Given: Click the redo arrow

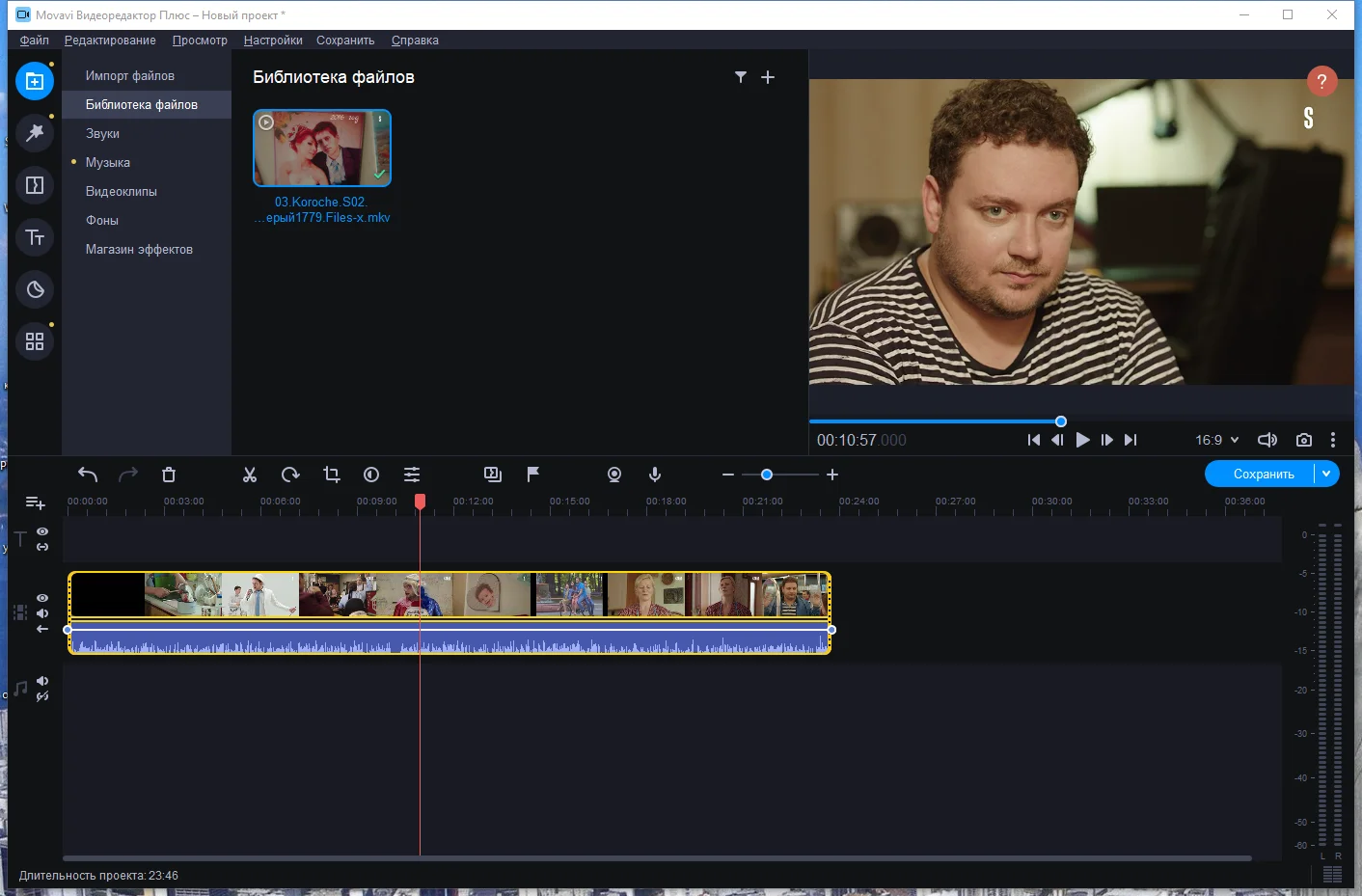Looking at the screenshot, I should pos(128,475).
